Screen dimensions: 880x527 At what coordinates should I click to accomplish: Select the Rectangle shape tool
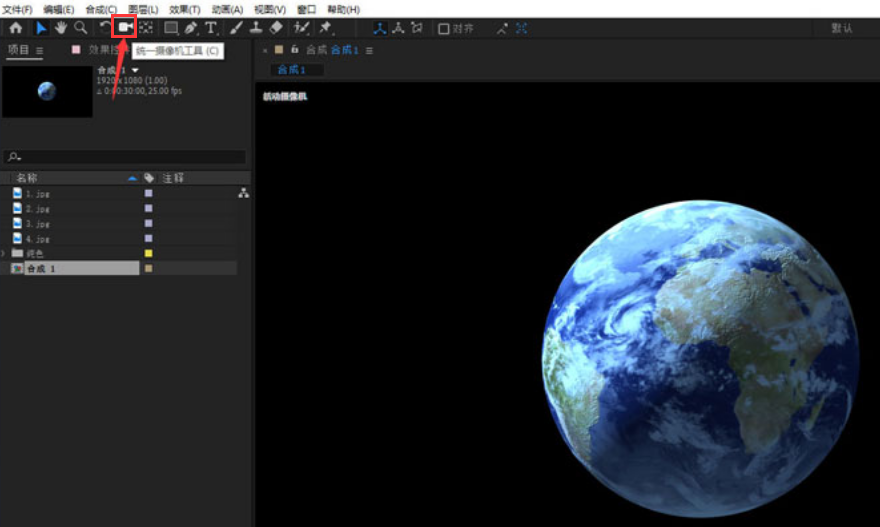(x=171, y=28)
